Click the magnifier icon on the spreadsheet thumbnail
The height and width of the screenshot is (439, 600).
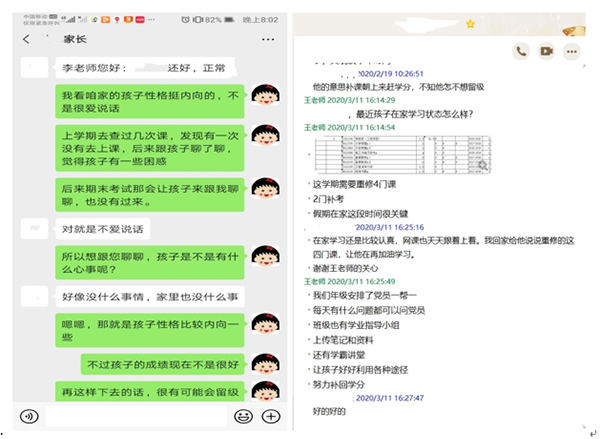coord(483,165)
